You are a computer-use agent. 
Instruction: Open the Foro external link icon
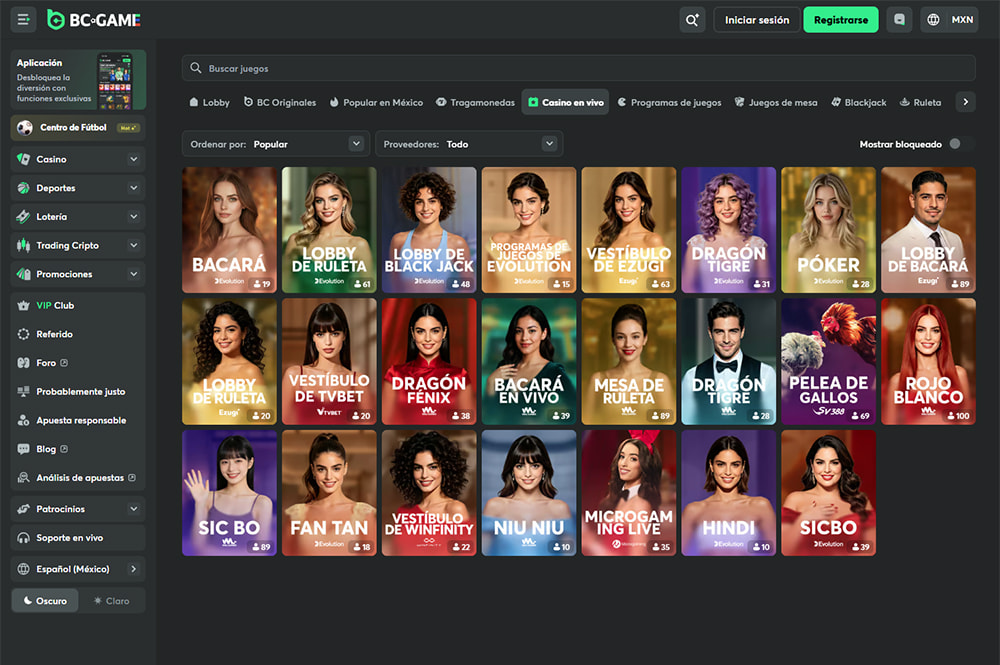tap(64, 363)
